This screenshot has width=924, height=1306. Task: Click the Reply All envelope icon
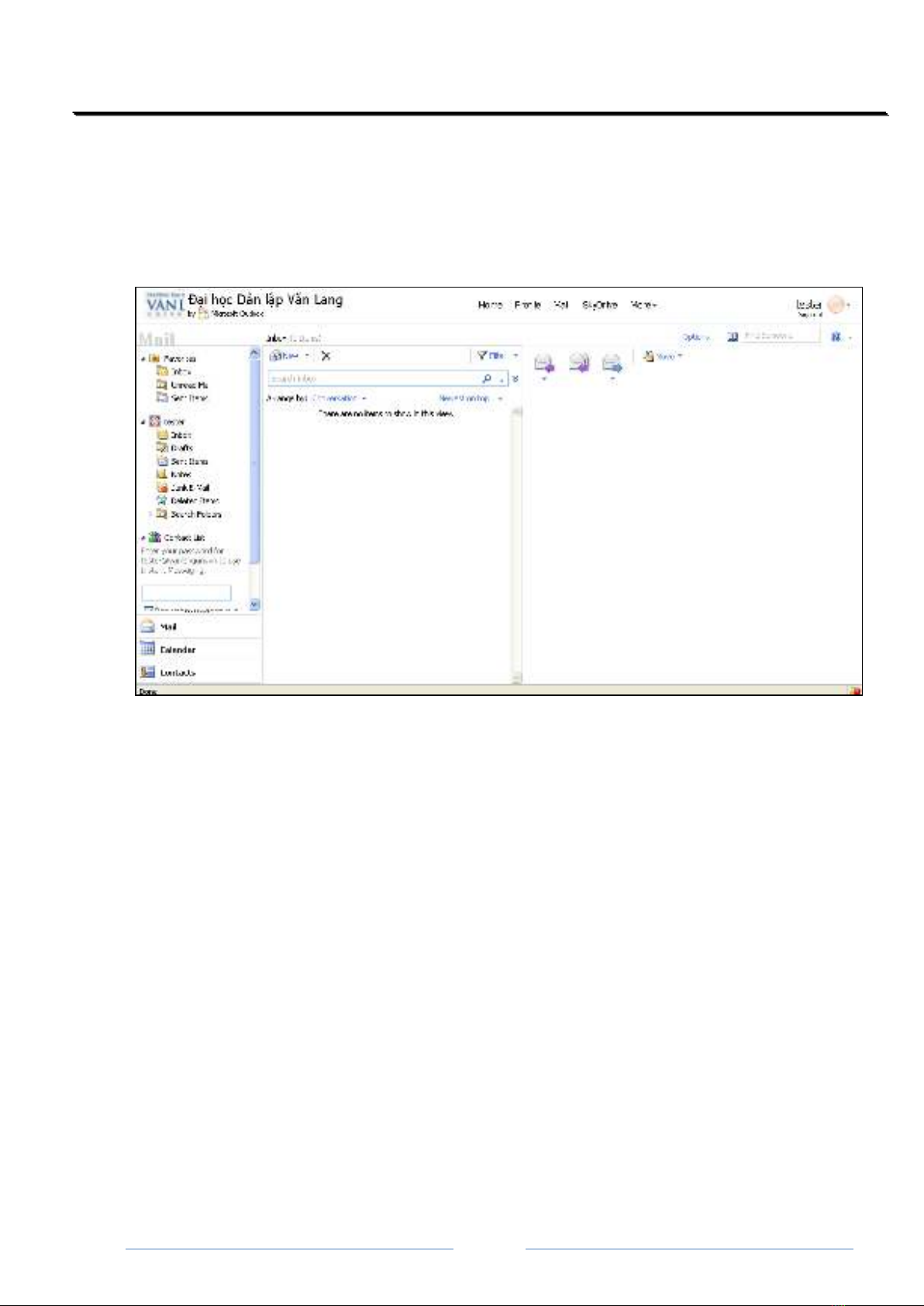point(578,362)
